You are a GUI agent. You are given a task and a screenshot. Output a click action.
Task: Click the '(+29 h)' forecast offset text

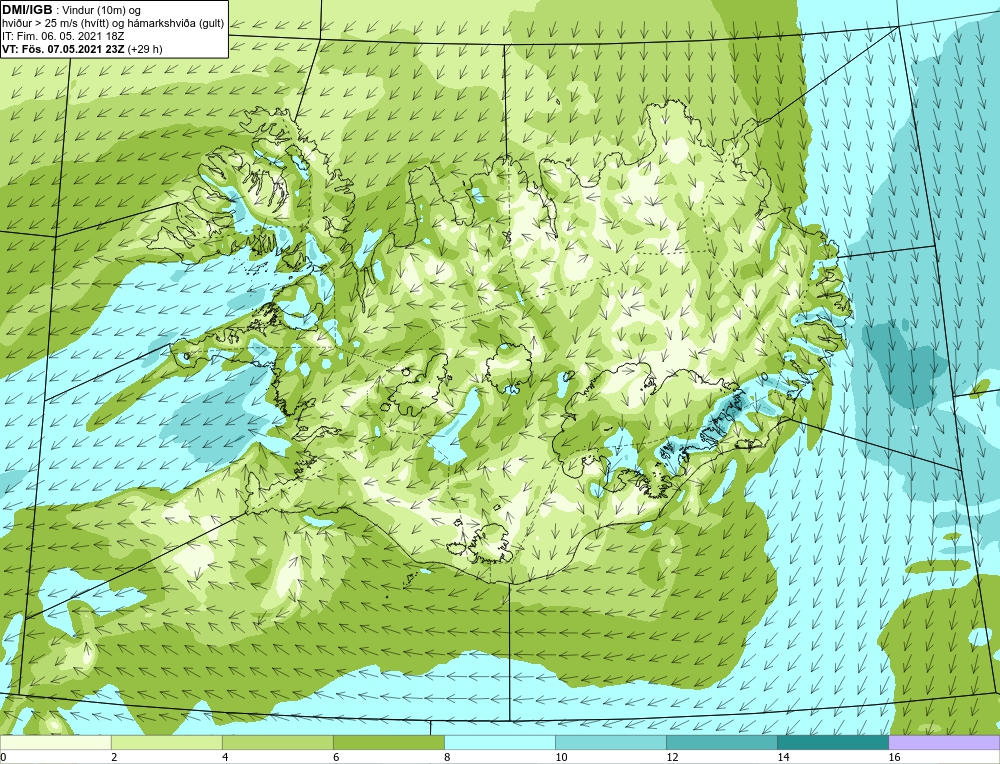pyautogui.click(x=145, y=49)
